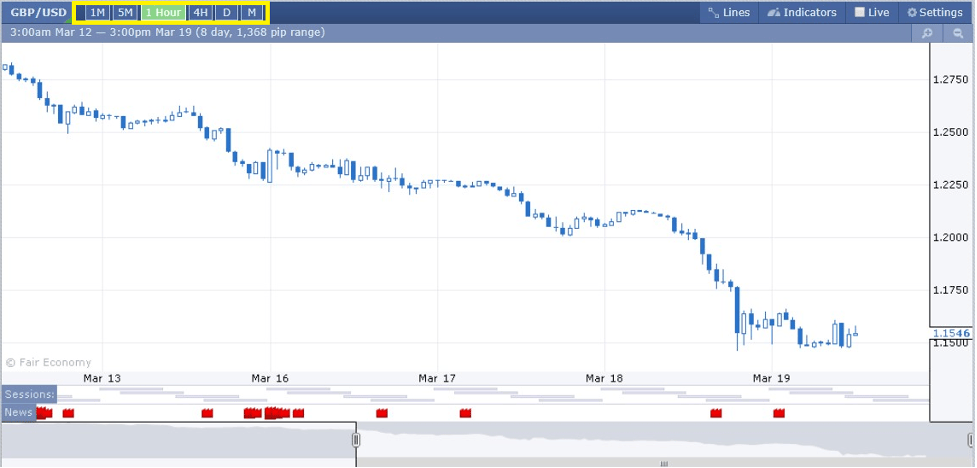The width and height of the screenshot is (977, 468).
Task: Click the 1.2250 price axis label
Action: pos(951,184)
